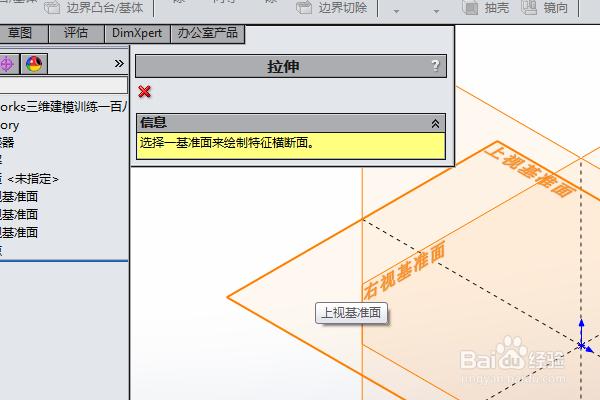This screenshot has height=400, width=600.
Task: Click the Boundary Boss/Base (边界凸台/基体) tool
Action: [x=94, y=8]
